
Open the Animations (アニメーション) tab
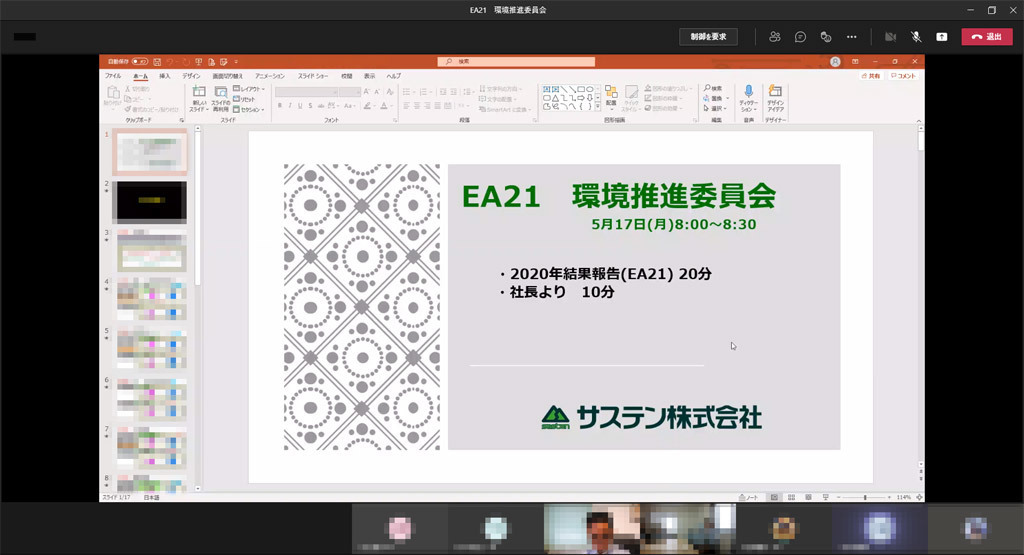coord(270,76)
